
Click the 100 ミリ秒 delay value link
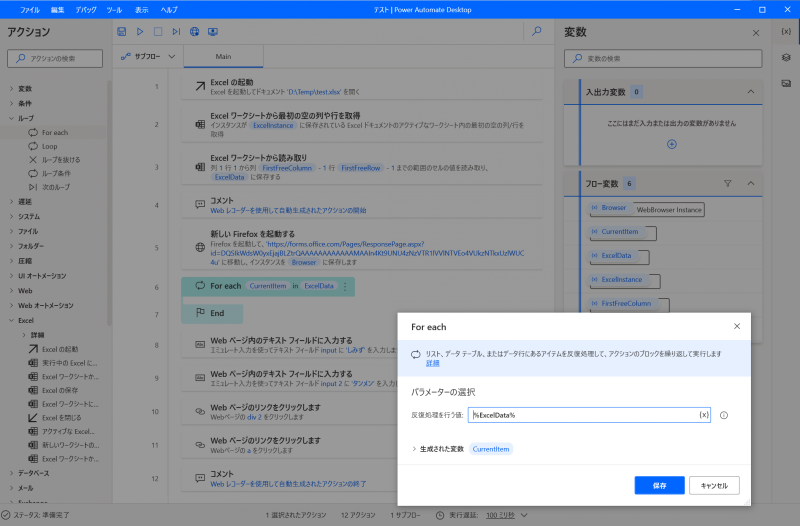[500, 515]
